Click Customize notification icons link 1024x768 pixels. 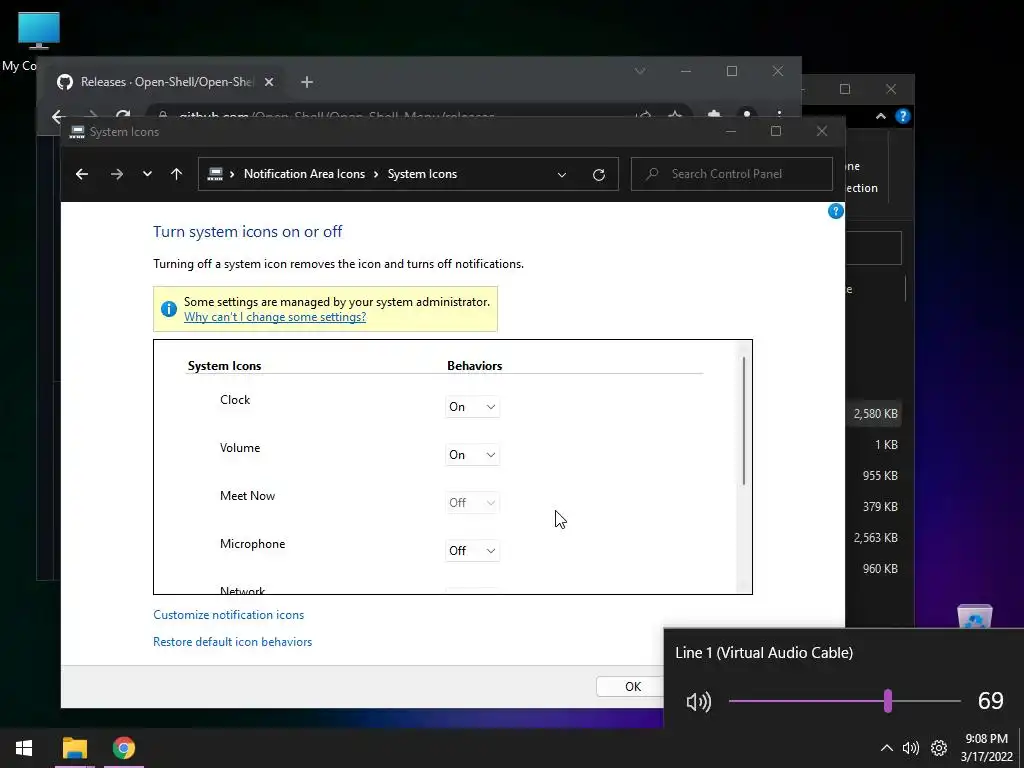229,615
